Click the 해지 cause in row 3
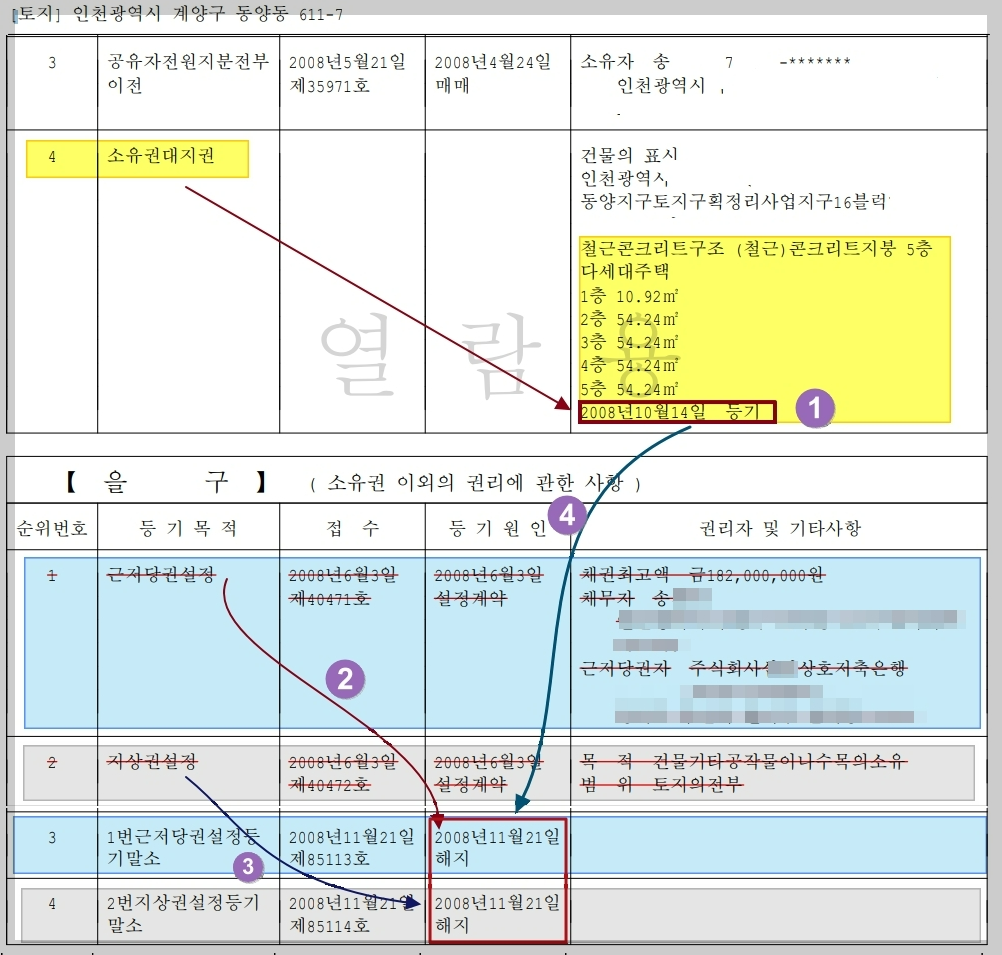 click(x=452, y=858)
